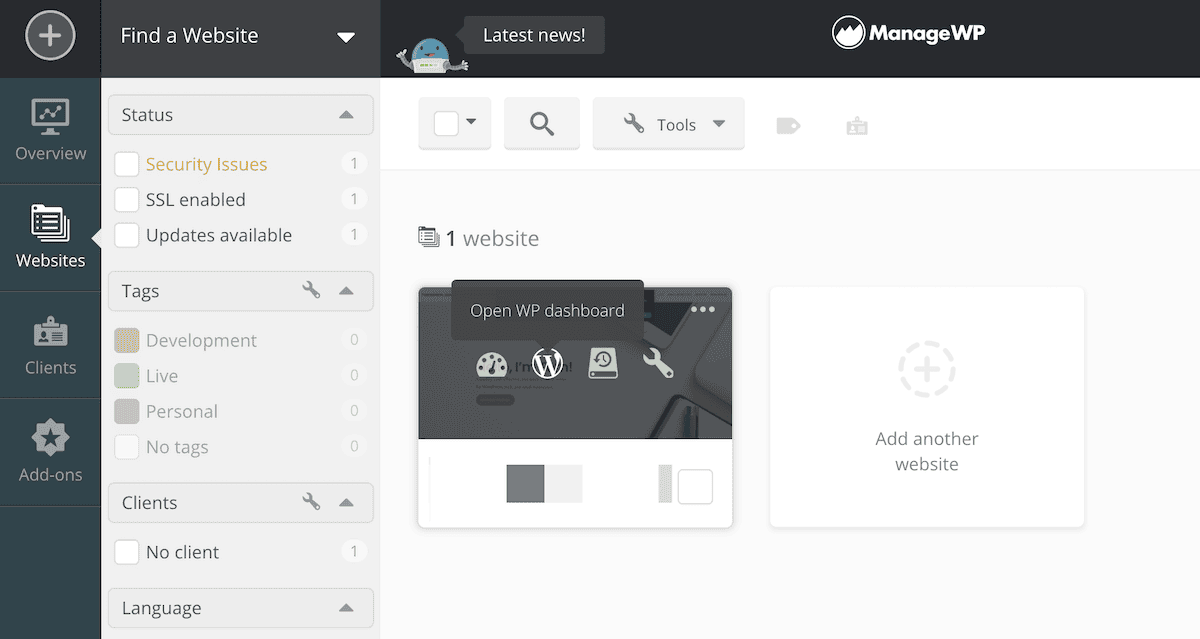Tick the select-all checkbox in toolbar
This screenshot has width=1200, height=639.
point(446,123)
